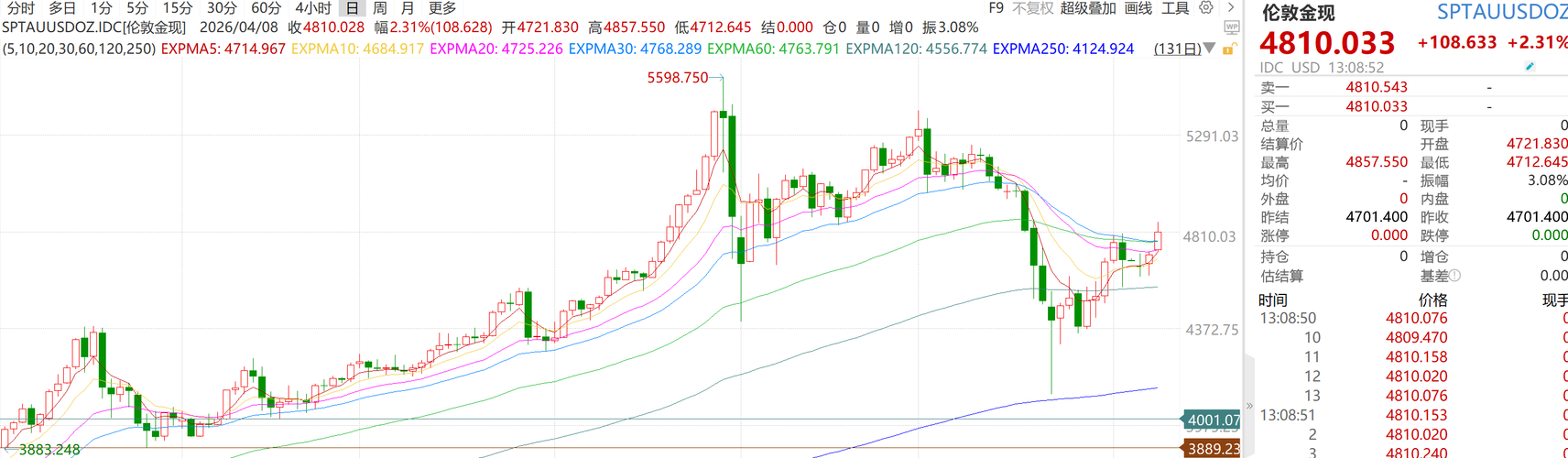Click the EXPMA20: 4725.226 label
The width and height of the screenshot is (1568, 458).
point(496,49)
